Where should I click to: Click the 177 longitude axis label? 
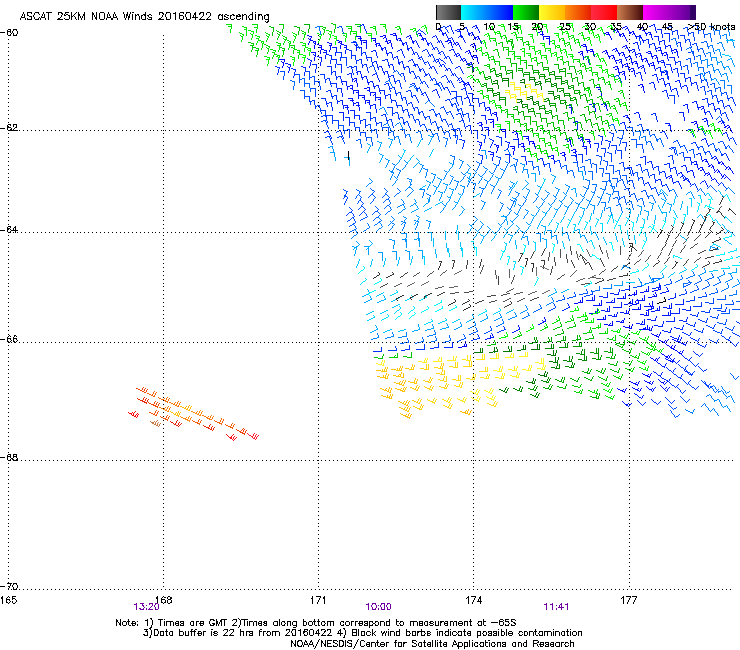coord(629,600)
